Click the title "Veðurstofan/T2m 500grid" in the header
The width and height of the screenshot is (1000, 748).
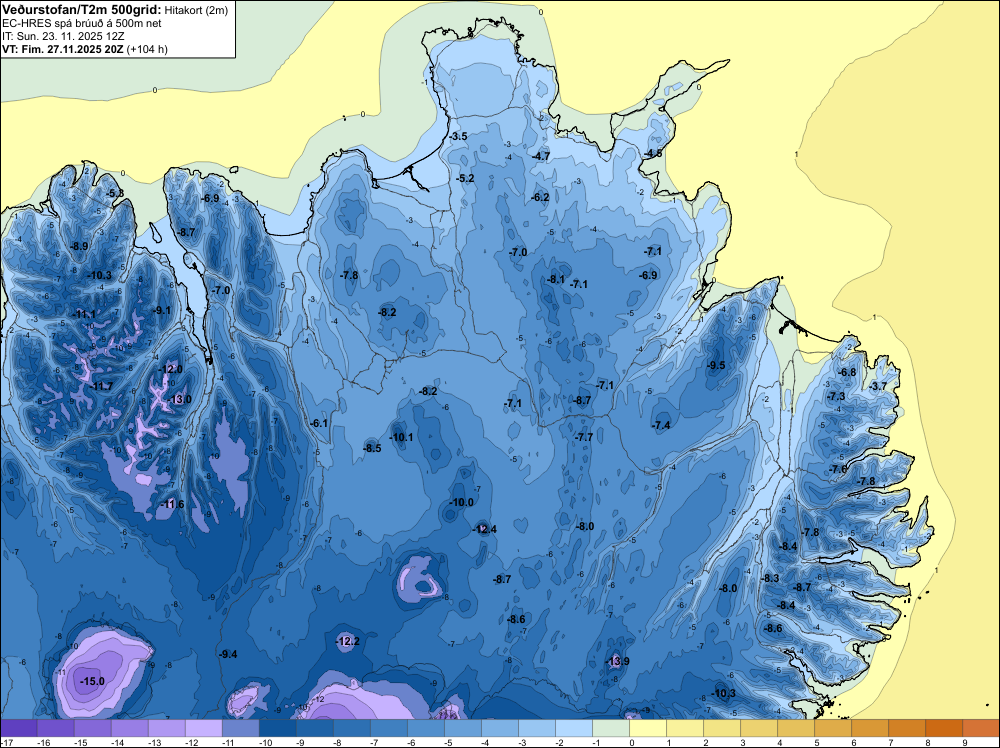point(81,10)
